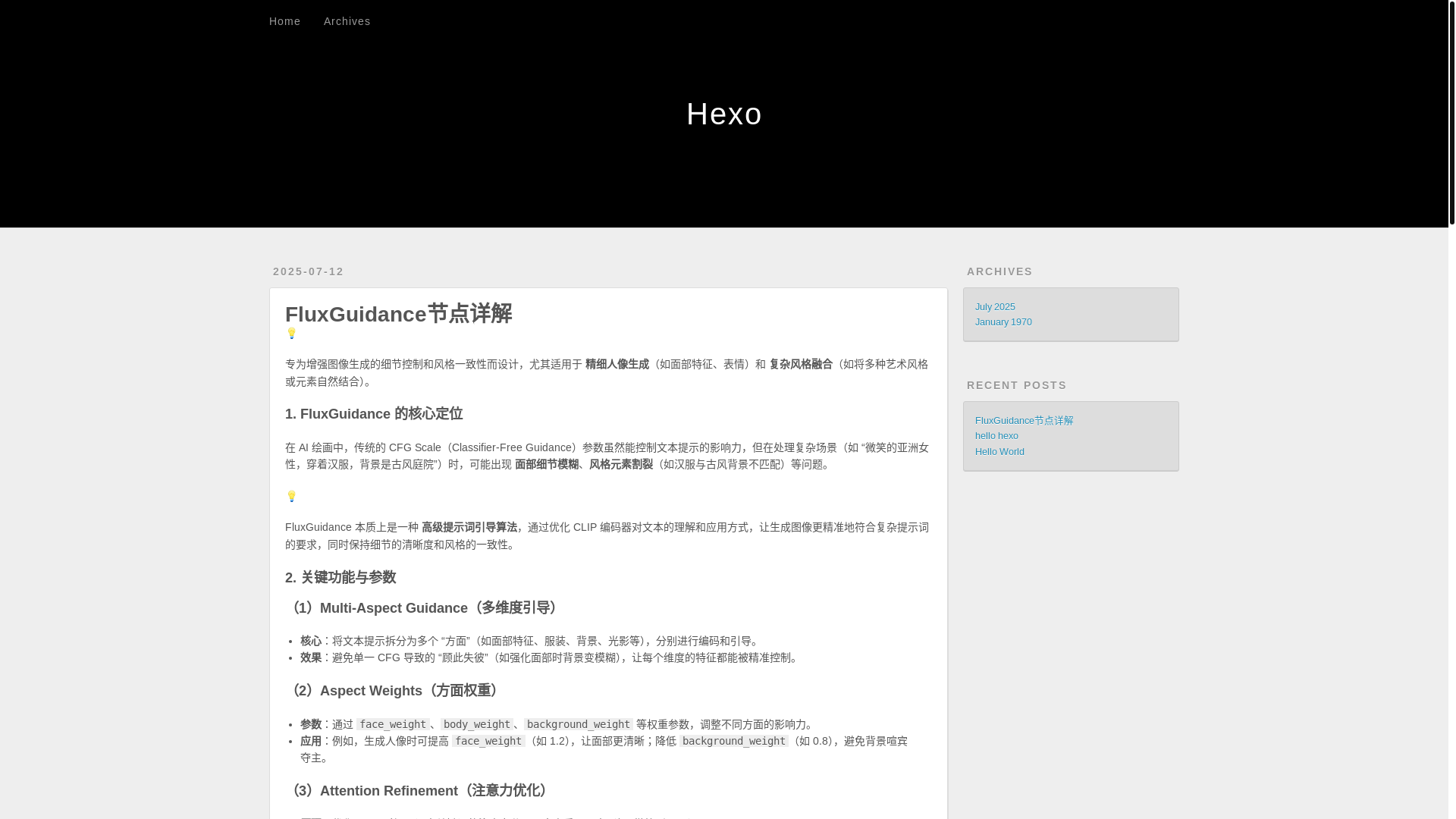Click the RECENT POSTS sidebar heading
Screen dimensions: 1456x819
pyautogui.click(x=1016, y=385)
